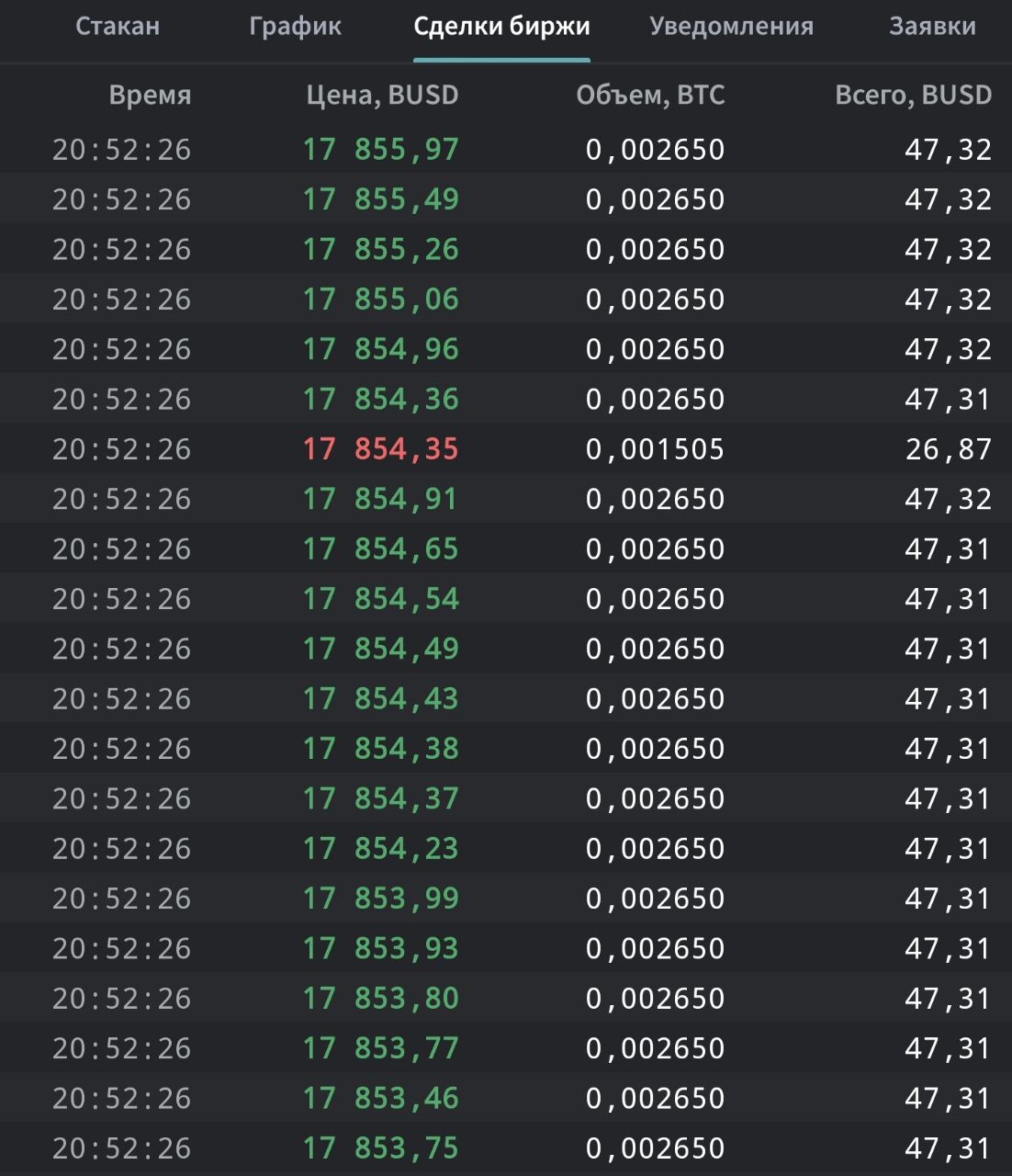Screen dimensions: 1012x1176
Task: Select the price 17 854,49
Action: (381, 649)
